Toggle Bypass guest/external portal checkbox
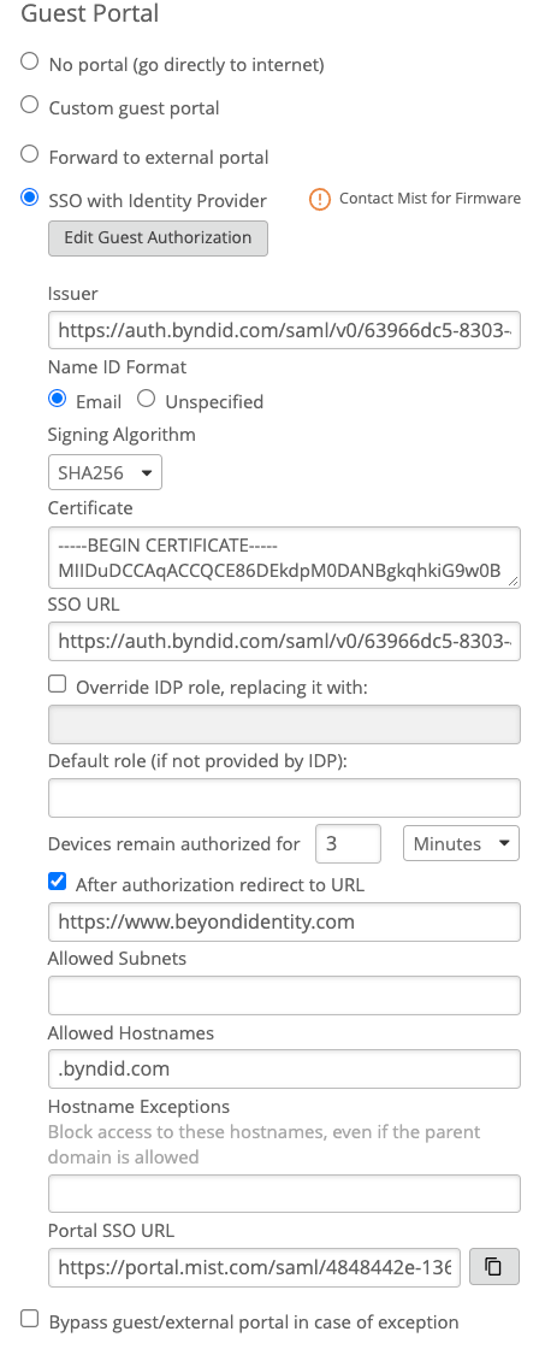Screen dimensions: 546x1350 [x=30, y=1320]
